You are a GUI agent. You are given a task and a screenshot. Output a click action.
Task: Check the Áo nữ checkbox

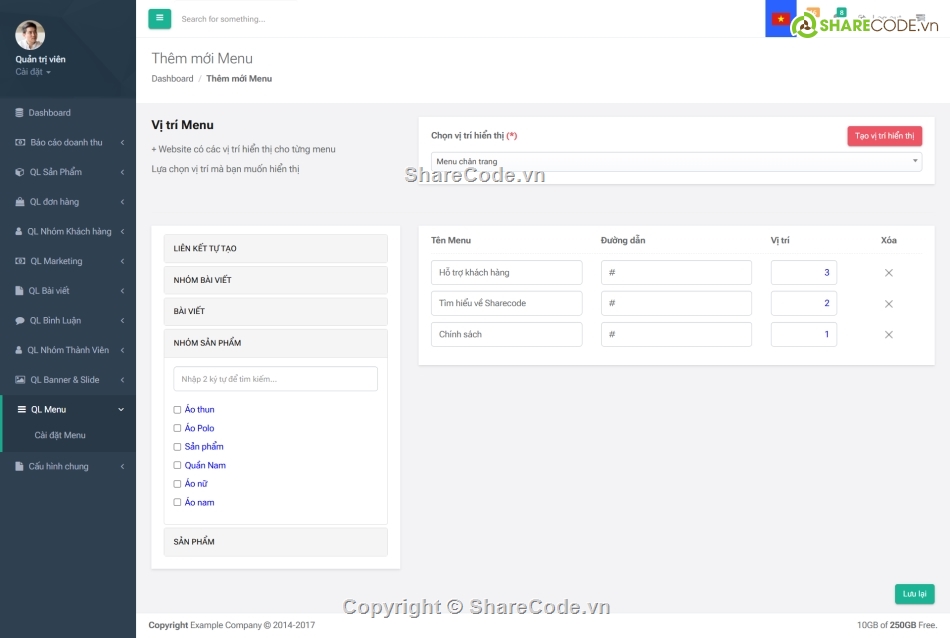point(177,484)
